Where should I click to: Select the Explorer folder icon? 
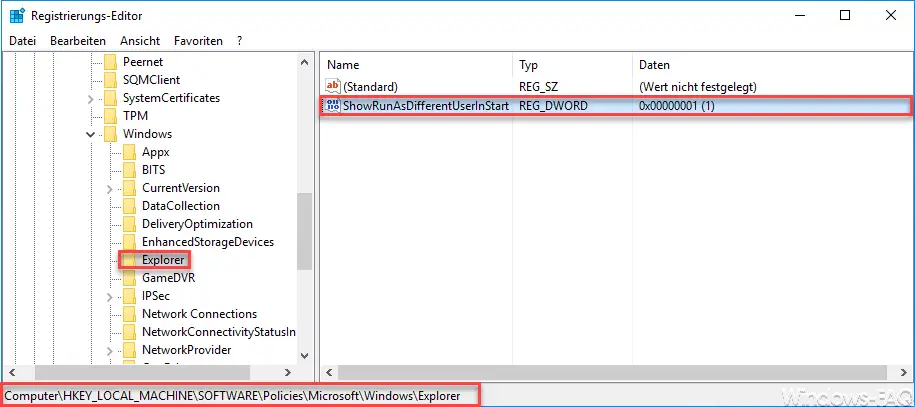point(130,260)
